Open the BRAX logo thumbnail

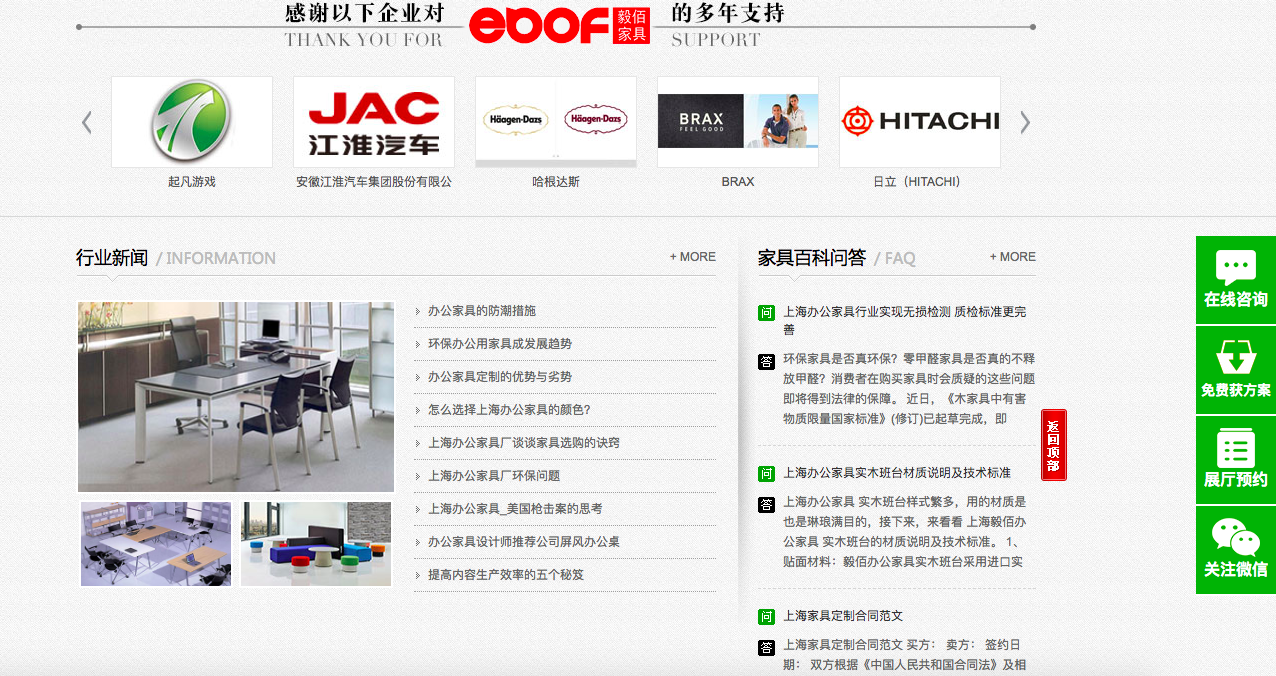[x=738, y=122]
